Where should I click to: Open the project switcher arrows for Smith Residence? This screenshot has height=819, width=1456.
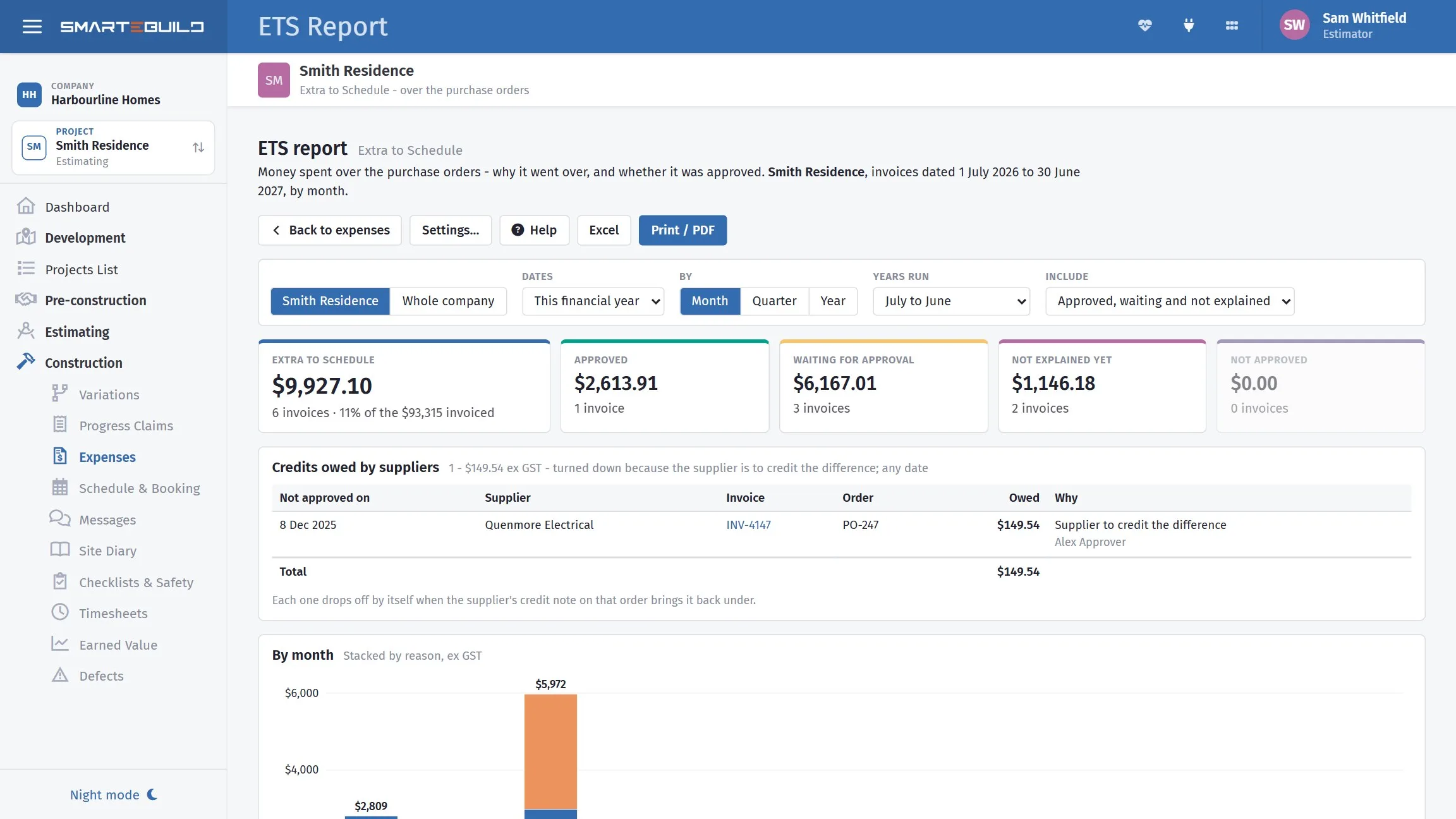click(x=198, y=147)
